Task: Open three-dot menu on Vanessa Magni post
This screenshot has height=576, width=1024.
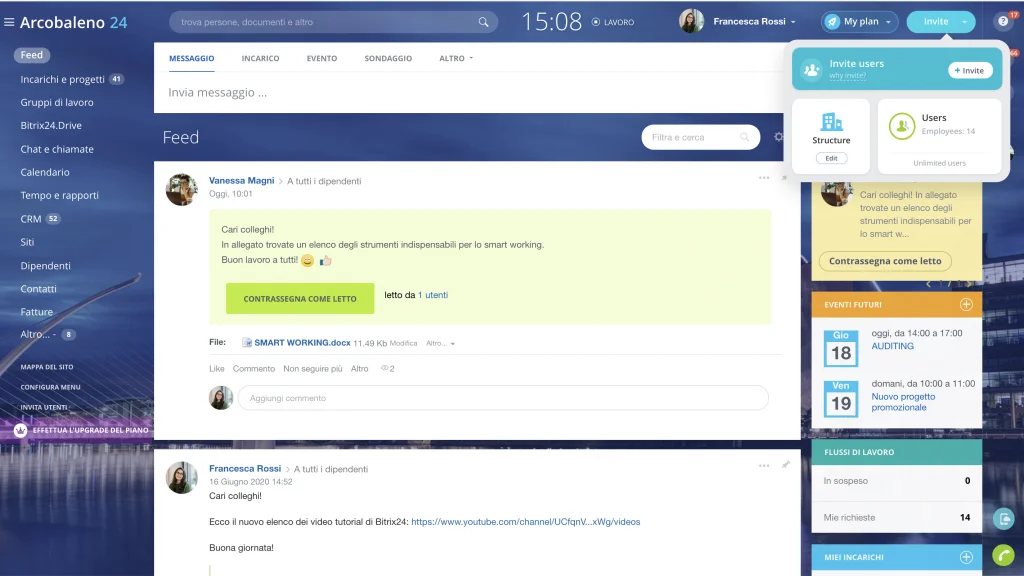Action: (x=763, y=178)
